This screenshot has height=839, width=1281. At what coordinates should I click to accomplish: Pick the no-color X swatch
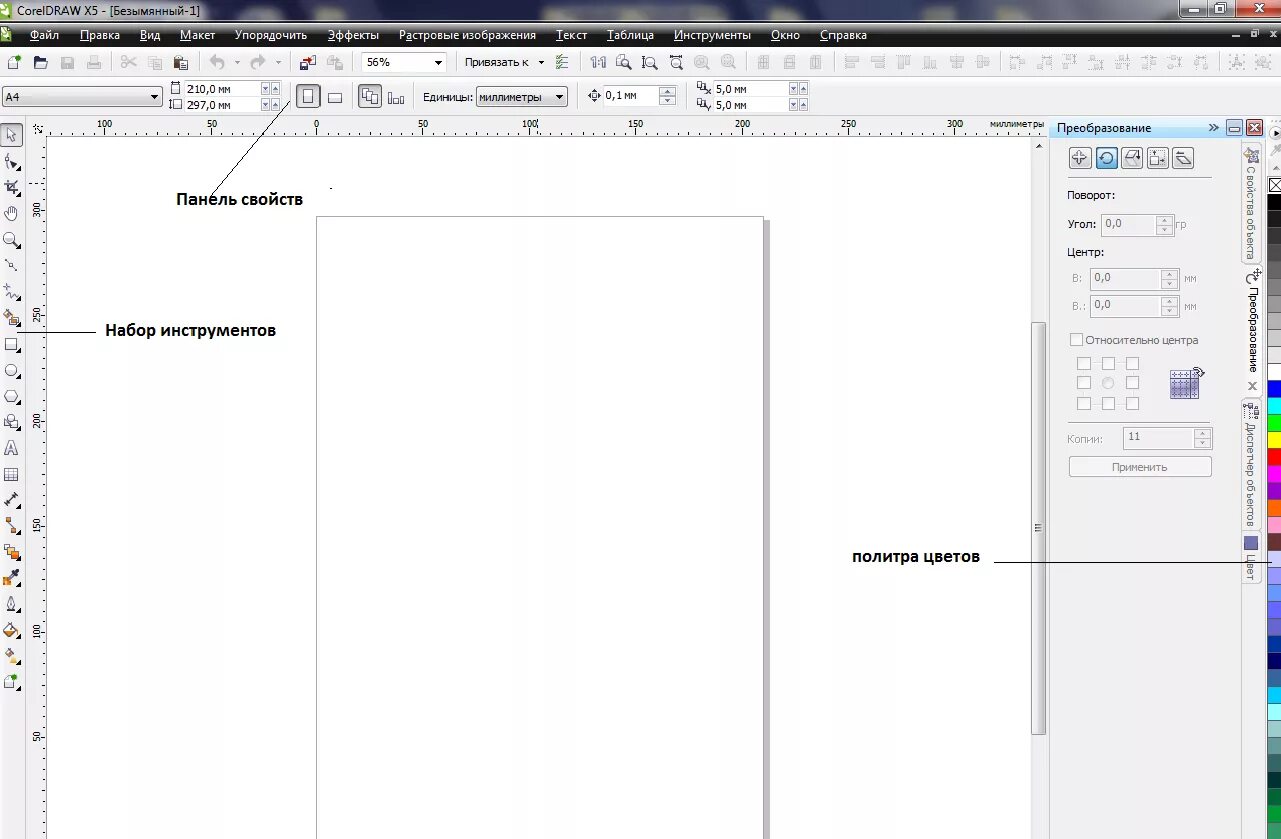(1274, 185)
